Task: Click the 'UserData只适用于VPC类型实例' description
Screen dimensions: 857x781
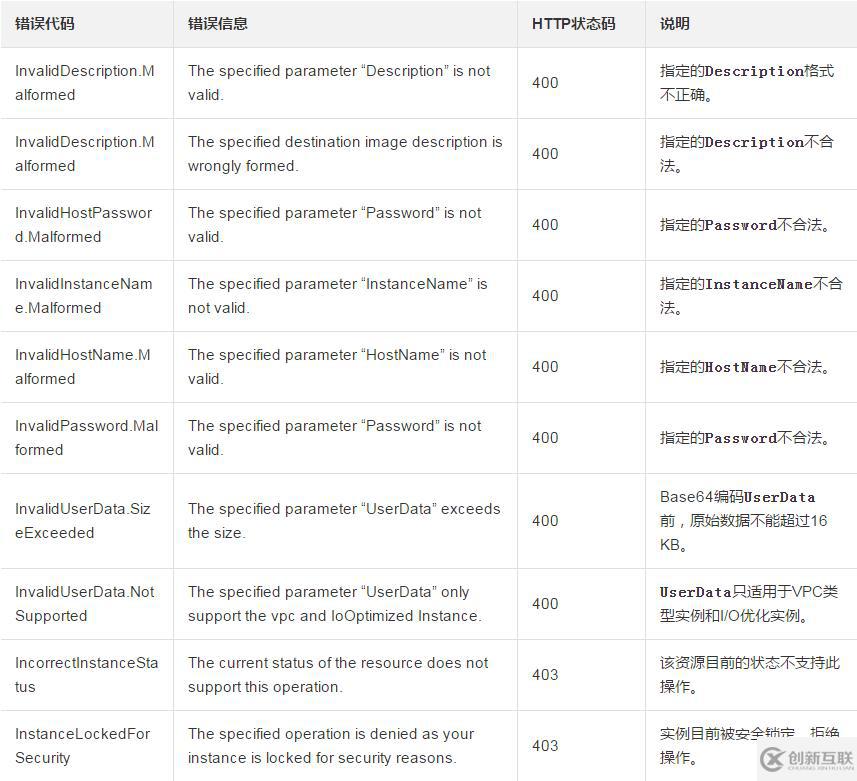Action: pyautogui.click(x=738, y=604)
